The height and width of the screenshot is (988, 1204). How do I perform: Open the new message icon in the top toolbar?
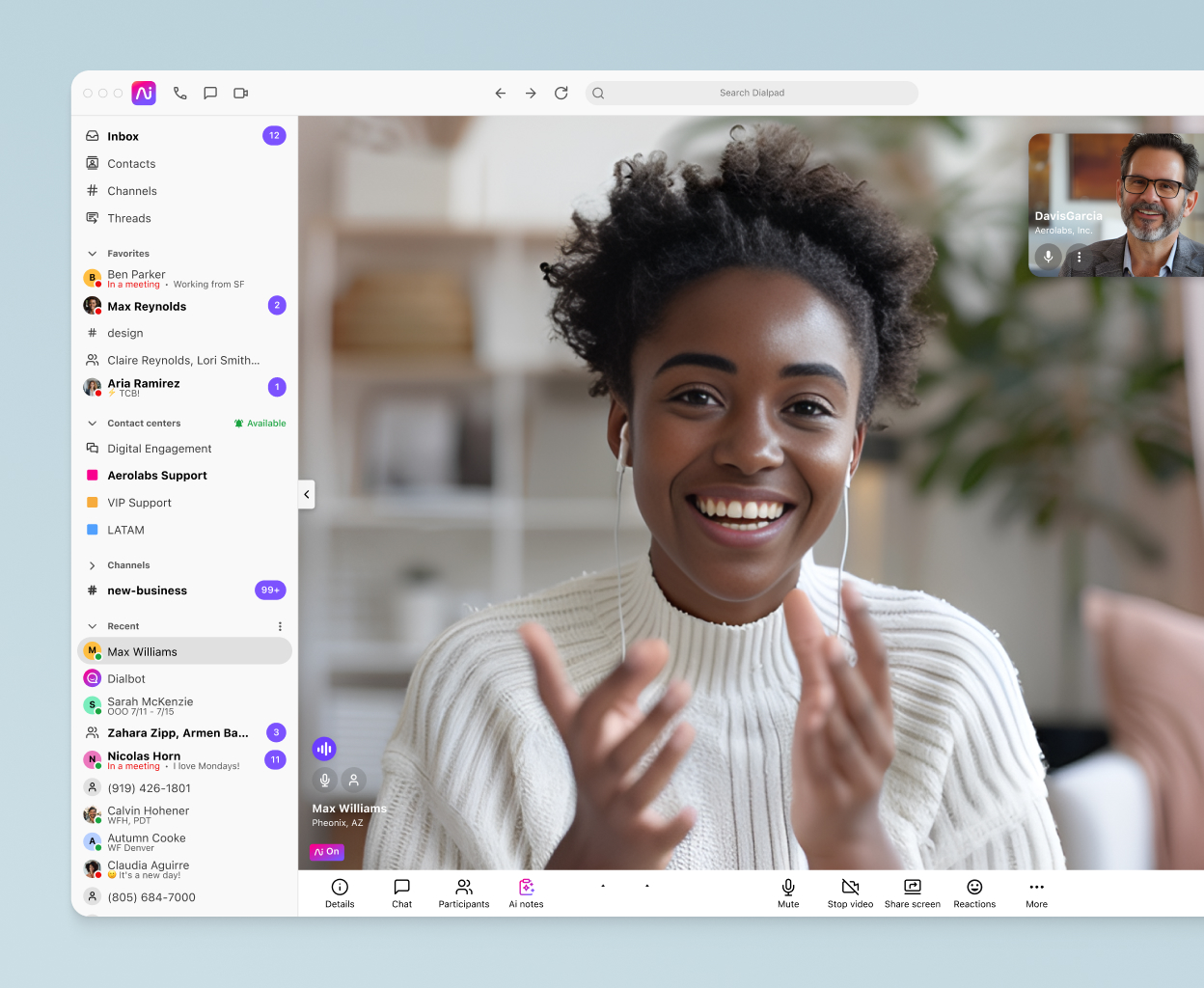(x=210, y=93)
